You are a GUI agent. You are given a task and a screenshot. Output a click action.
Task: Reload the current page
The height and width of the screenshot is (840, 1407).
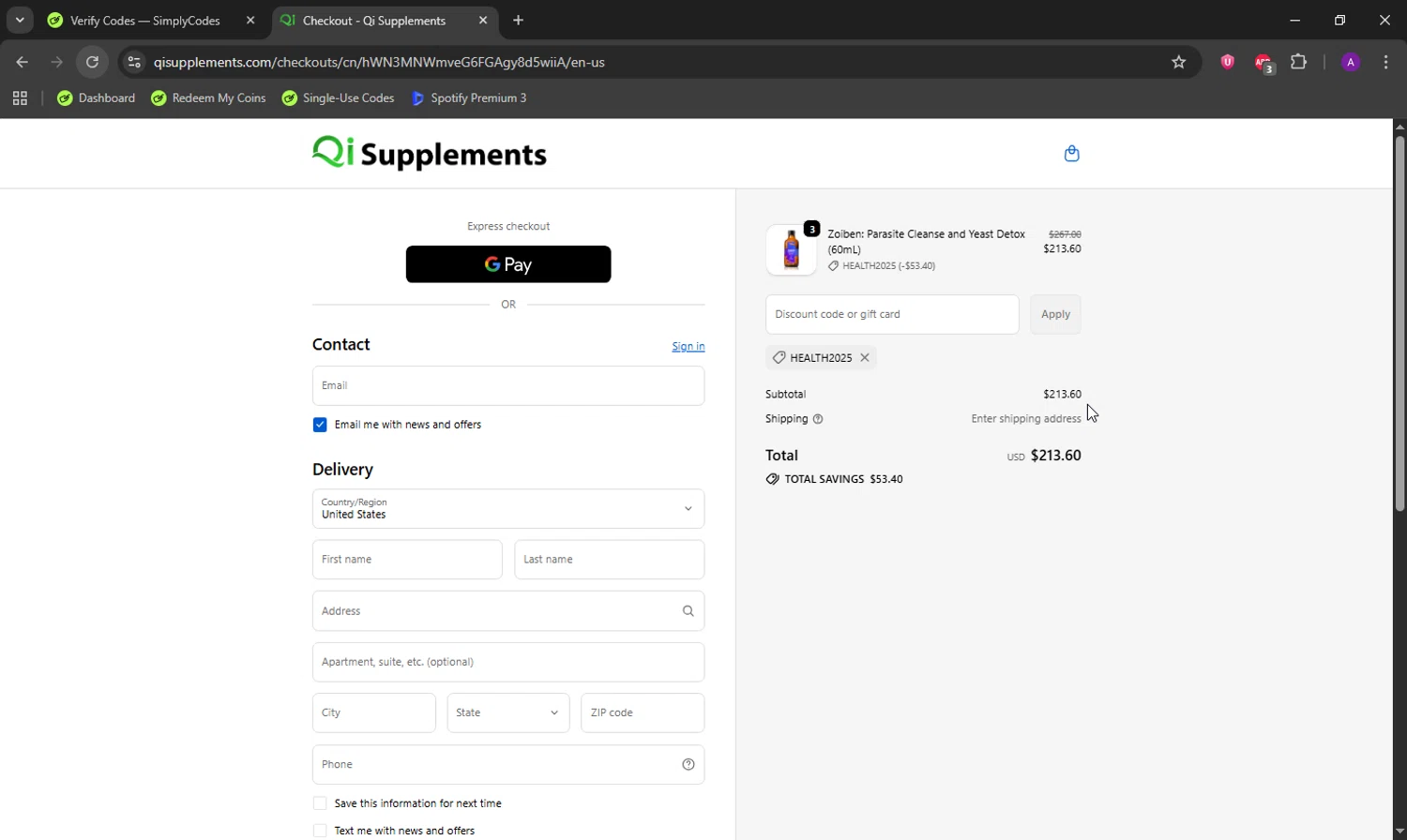tap(92, 62)
